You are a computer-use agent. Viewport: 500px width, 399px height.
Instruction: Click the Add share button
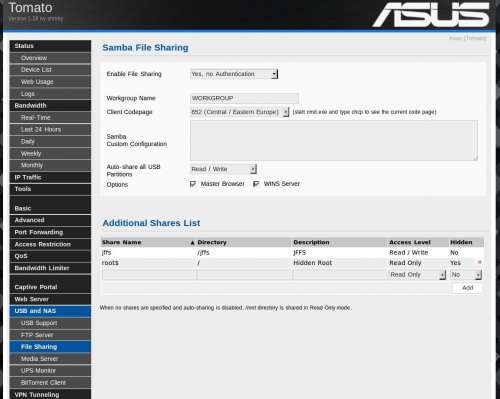(467, 288)
